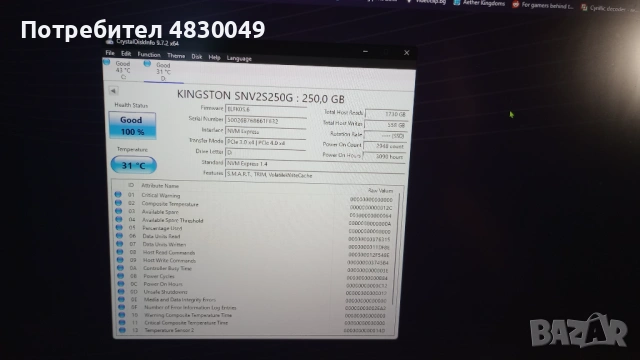640x360 pixels.
Task: Click status icon of Composite Temperature row
Action: coord(118,203)
